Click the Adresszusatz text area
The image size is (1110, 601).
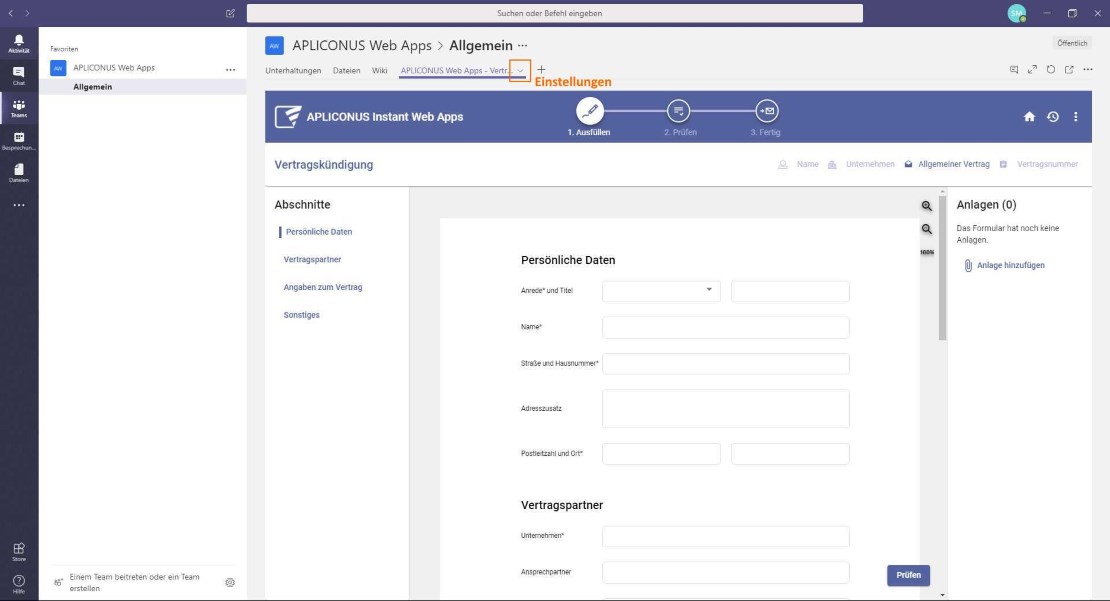coord(726,408)
